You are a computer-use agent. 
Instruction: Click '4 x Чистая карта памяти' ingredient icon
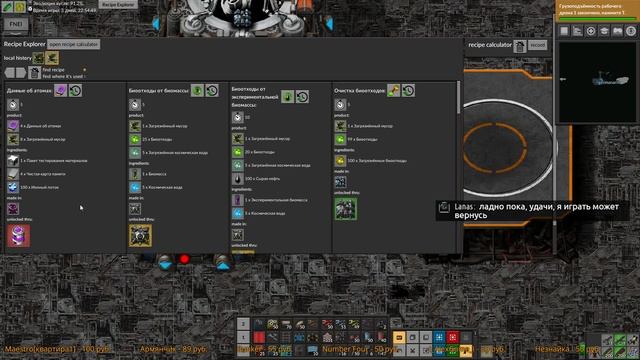[13, 174]
